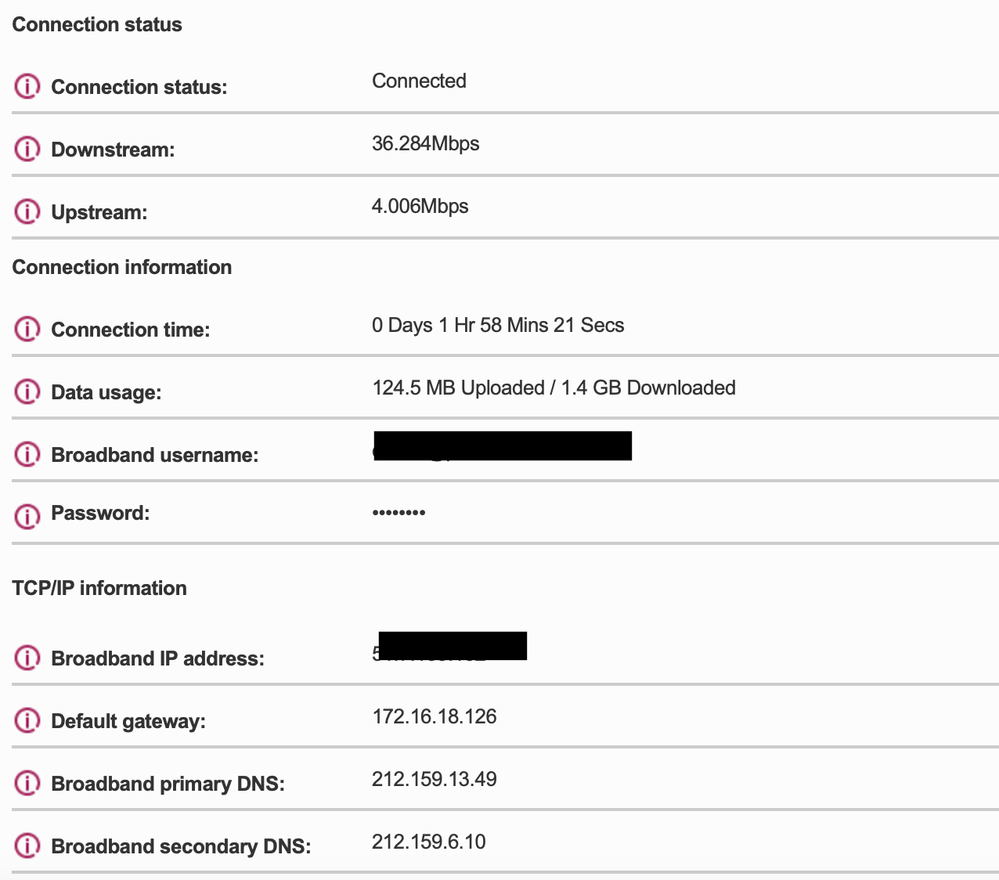Click the Broadband secondary DNS info icon

pyautogui.click(x=27, y=846)
